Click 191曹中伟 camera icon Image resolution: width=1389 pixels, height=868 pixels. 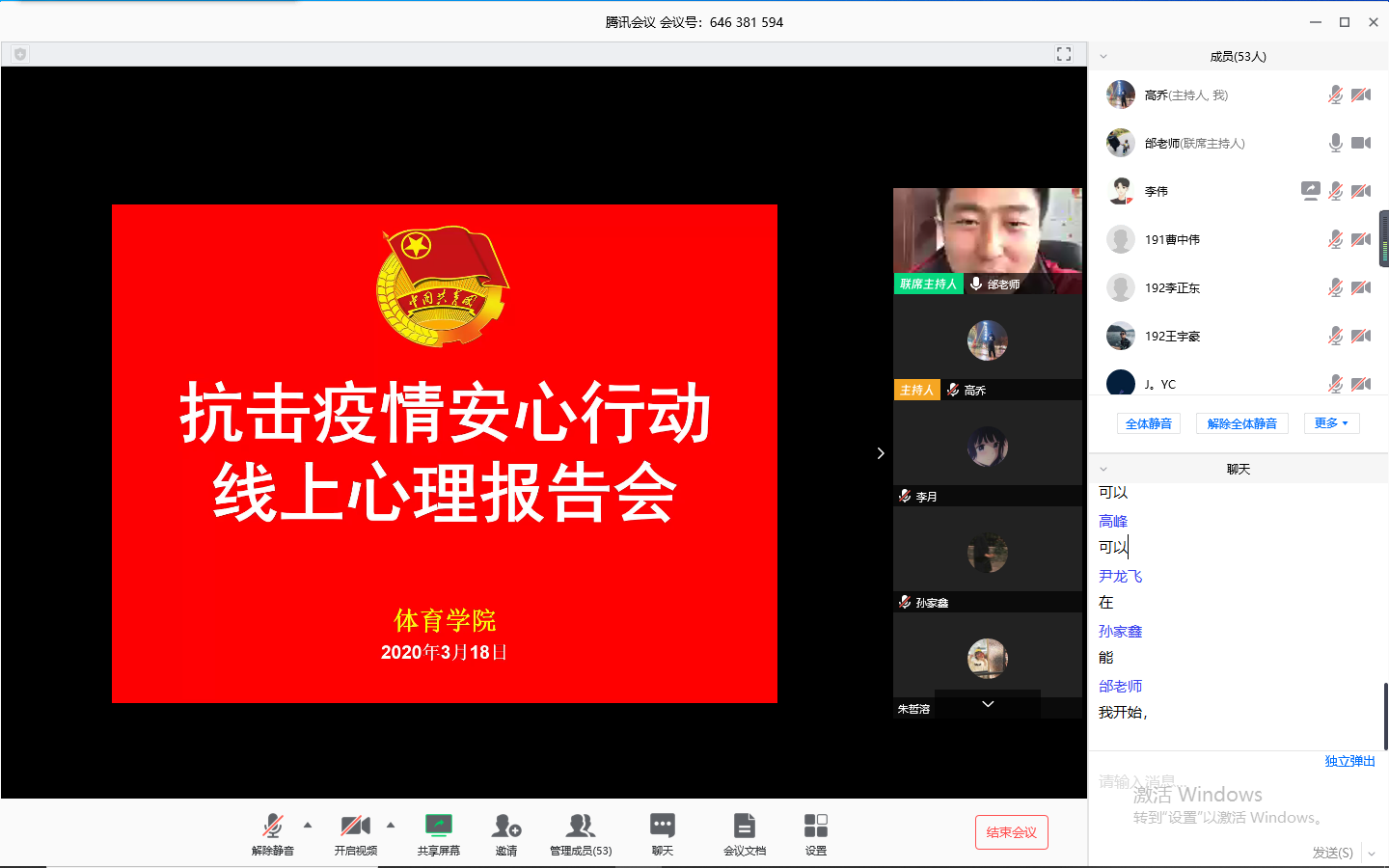pos(1361,239)
